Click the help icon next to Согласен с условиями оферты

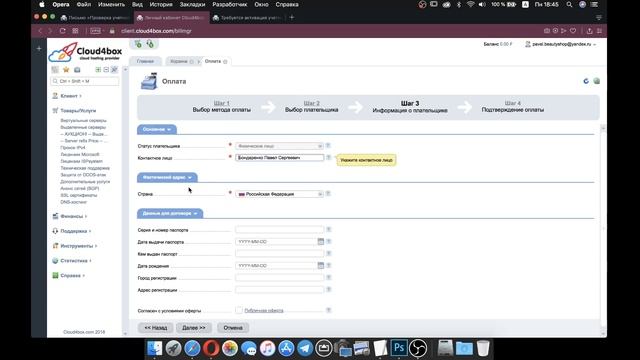point(329,310)
